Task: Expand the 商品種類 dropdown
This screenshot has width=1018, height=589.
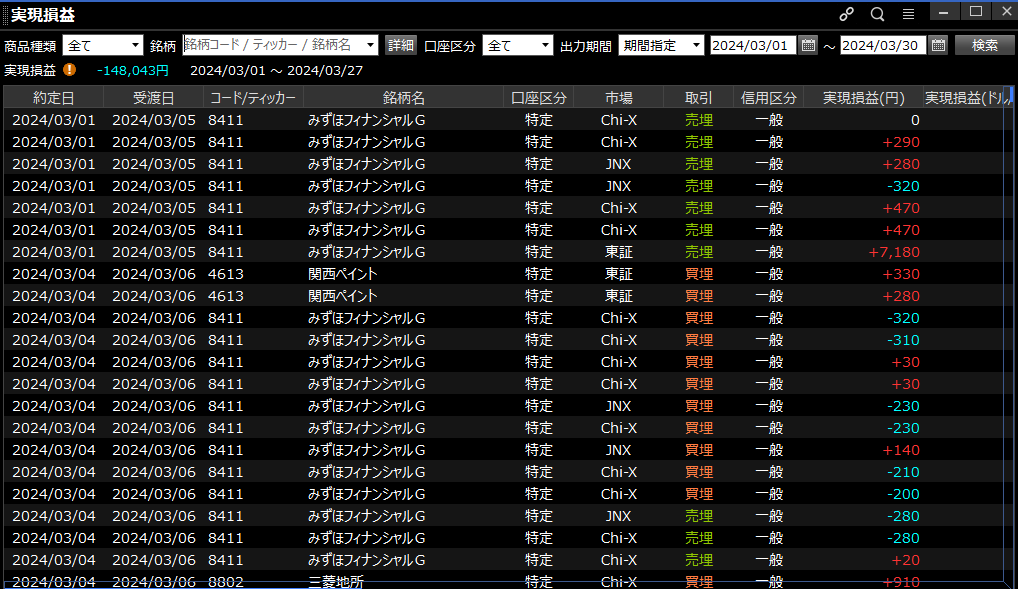Action: tap(134, 45)
